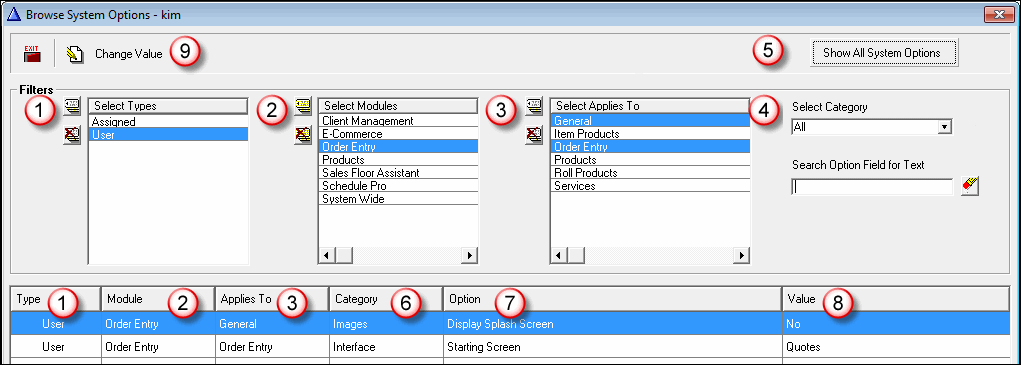The image size is (1021, 365).
Task: Click the Quotes value cell
Action: pos(896,347)
